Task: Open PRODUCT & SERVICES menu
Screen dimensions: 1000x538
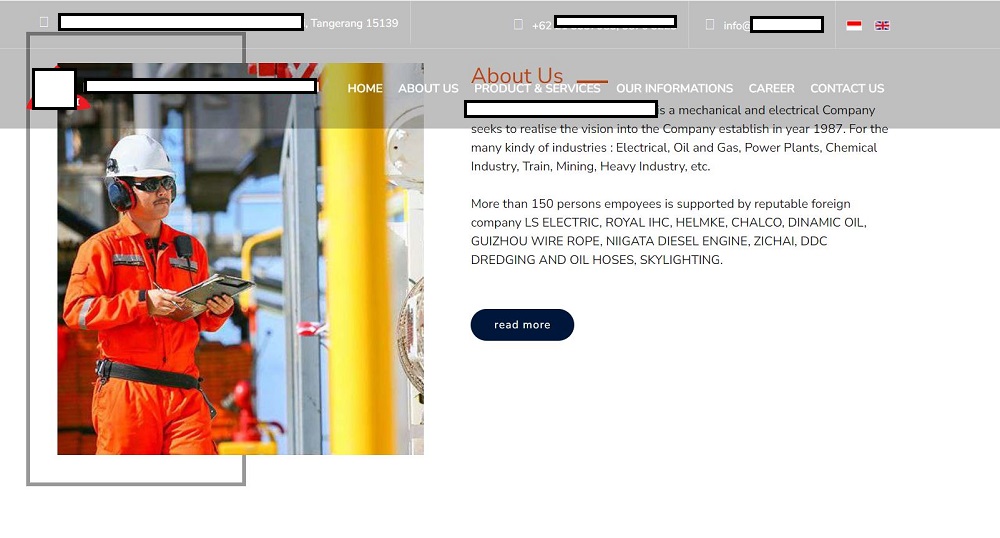Action: tap(537, 89)
